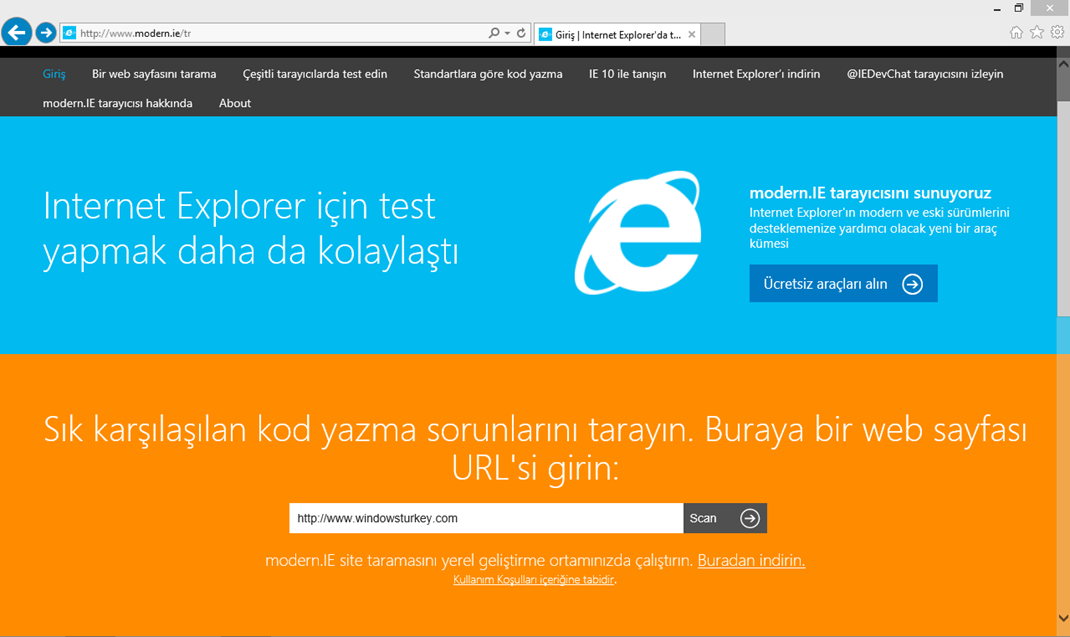This screenshot has width=1070, height=637.
Task: Refresh the page with the reload icon
Action: click(x=521, y=33)
